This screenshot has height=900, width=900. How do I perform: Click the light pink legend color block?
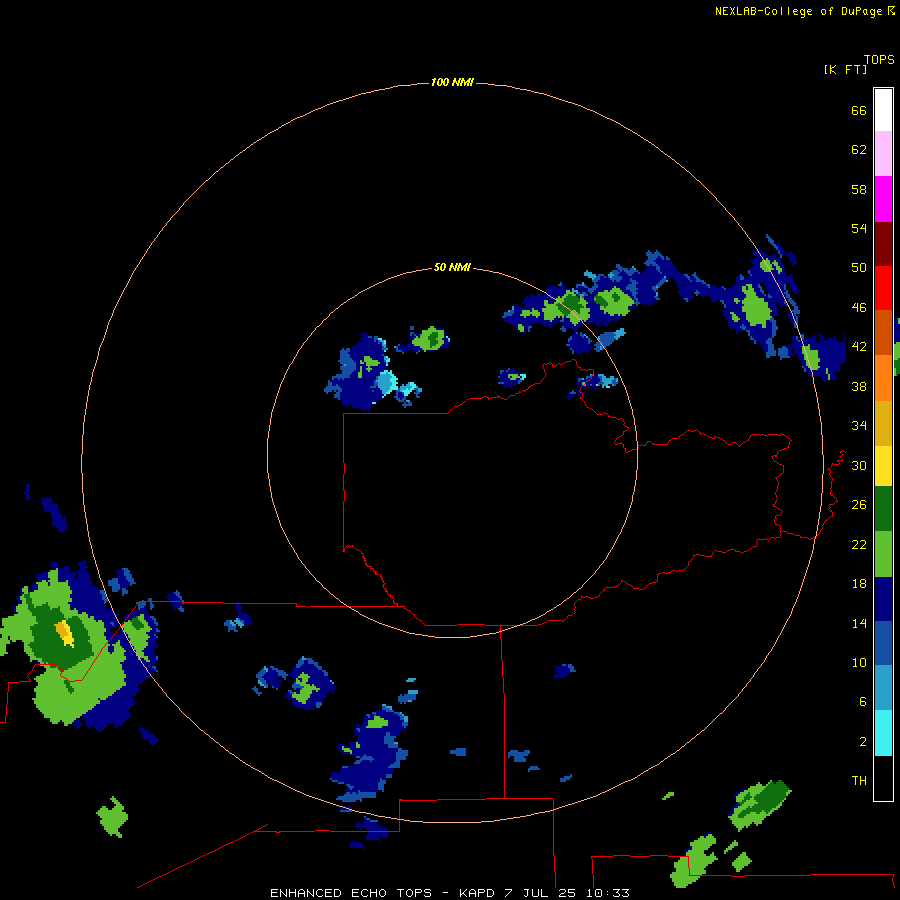(x=883, y=154)
